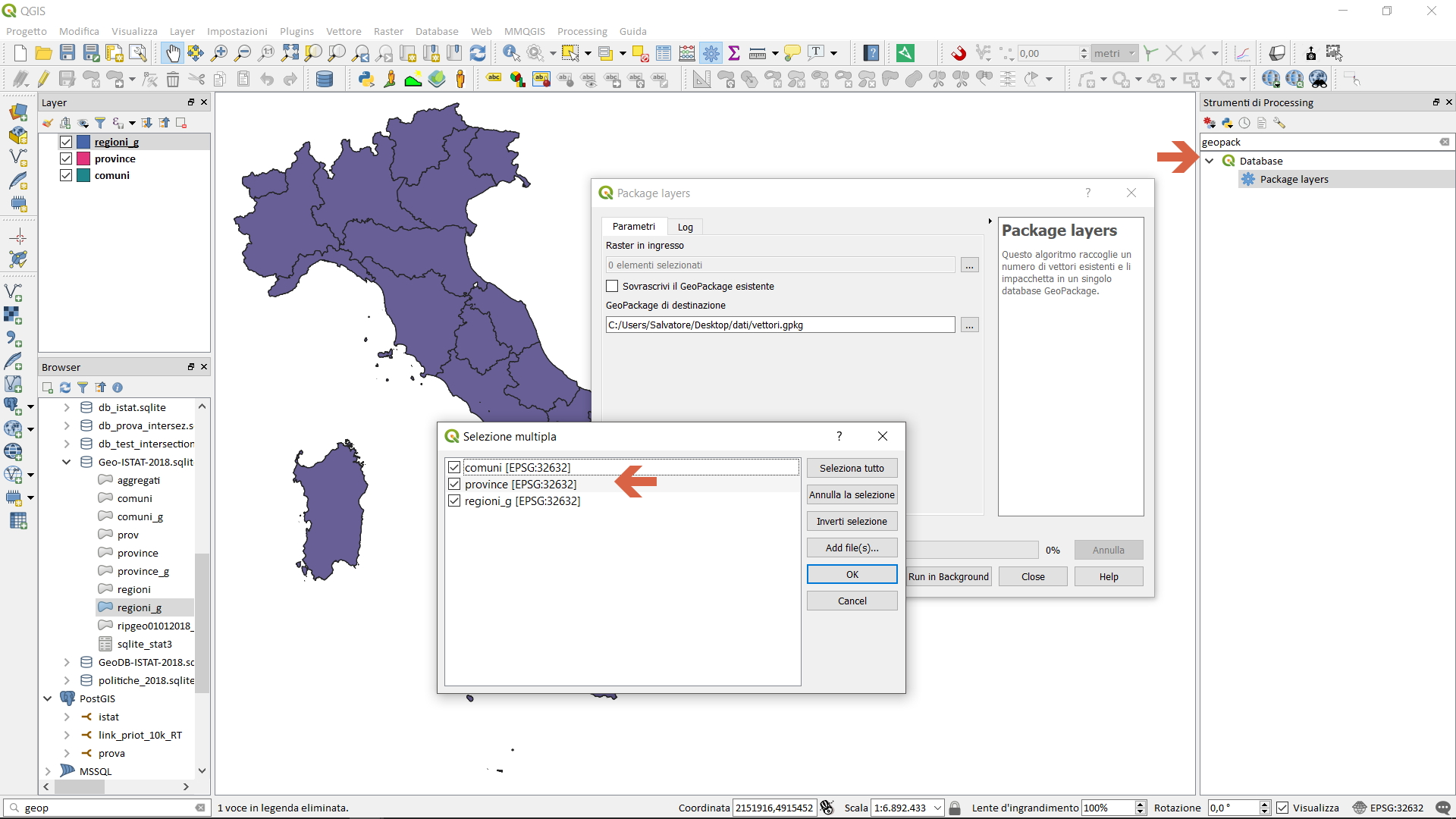Image resolution: width=1456 pixels, height=819 pixels.
Task: Open the Python console icon
Action: (366, 79)
